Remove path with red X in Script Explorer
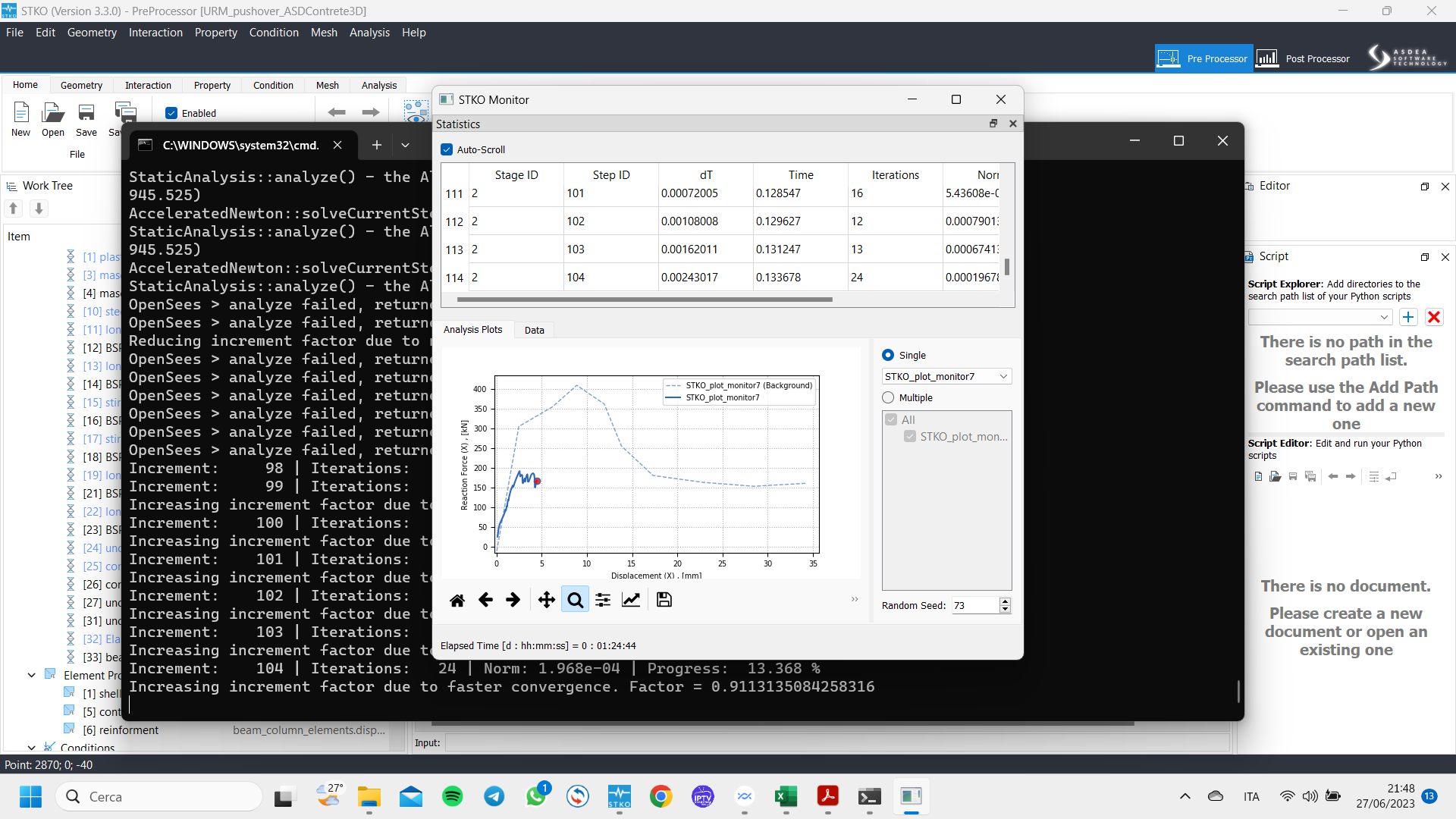 [x=1434, y=317]
